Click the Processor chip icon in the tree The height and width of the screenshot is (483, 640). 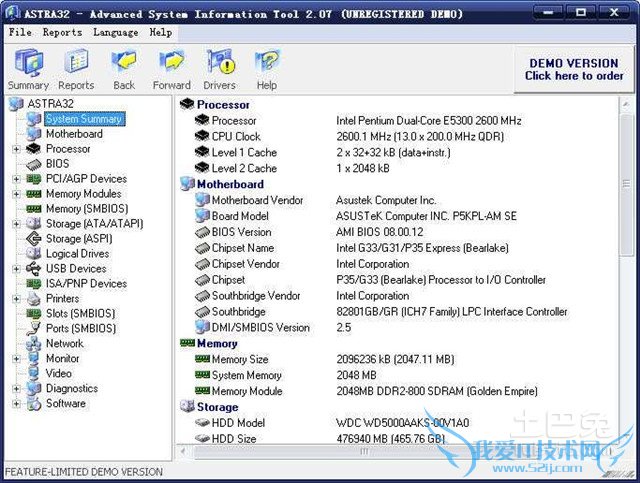[x=33, y=149]
